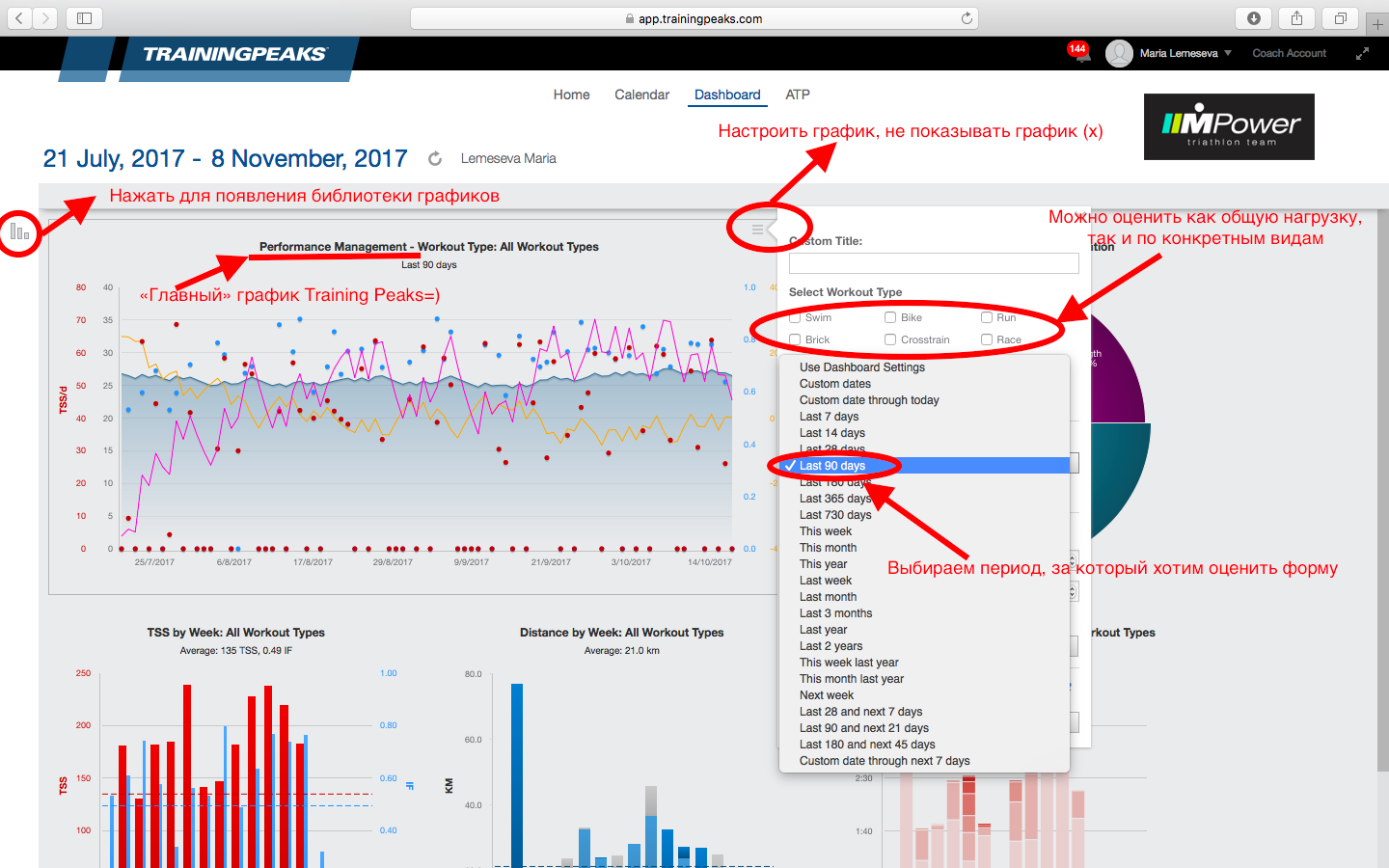
Task: Choose Last 14 days range
Action: (924, 433)
